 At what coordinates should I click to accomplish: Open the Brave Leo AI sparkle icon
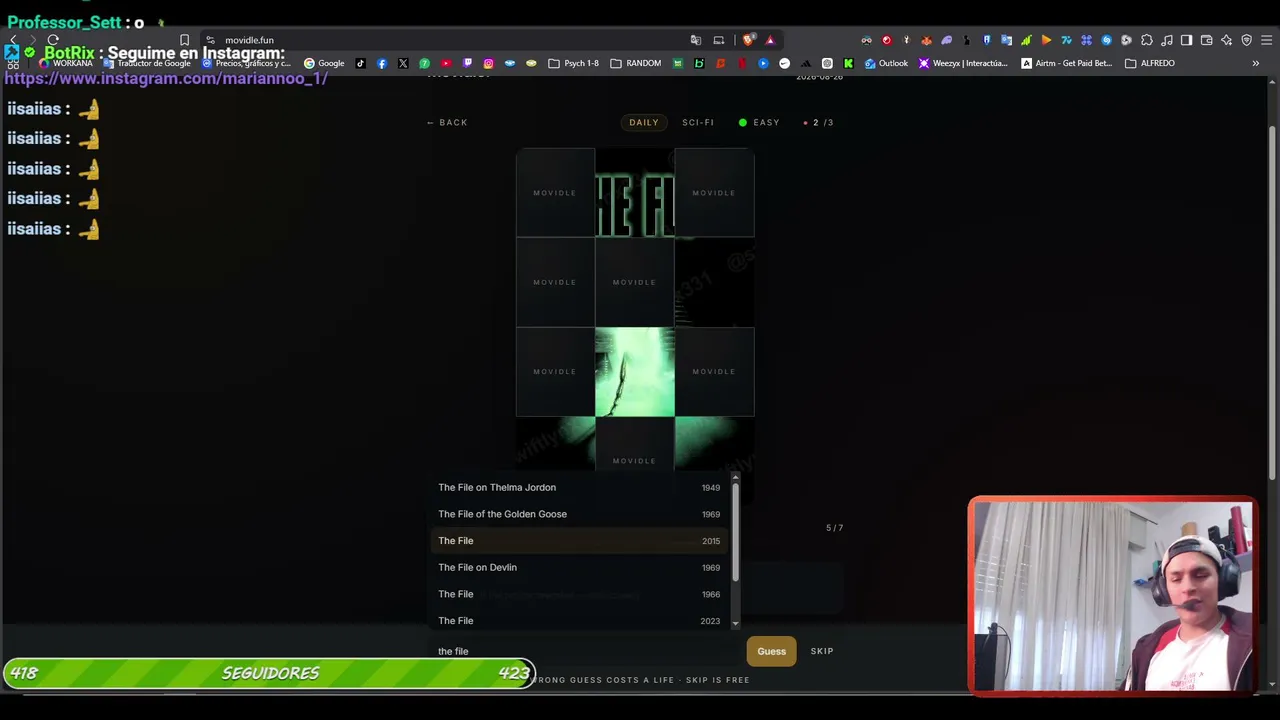[1227, 40]
